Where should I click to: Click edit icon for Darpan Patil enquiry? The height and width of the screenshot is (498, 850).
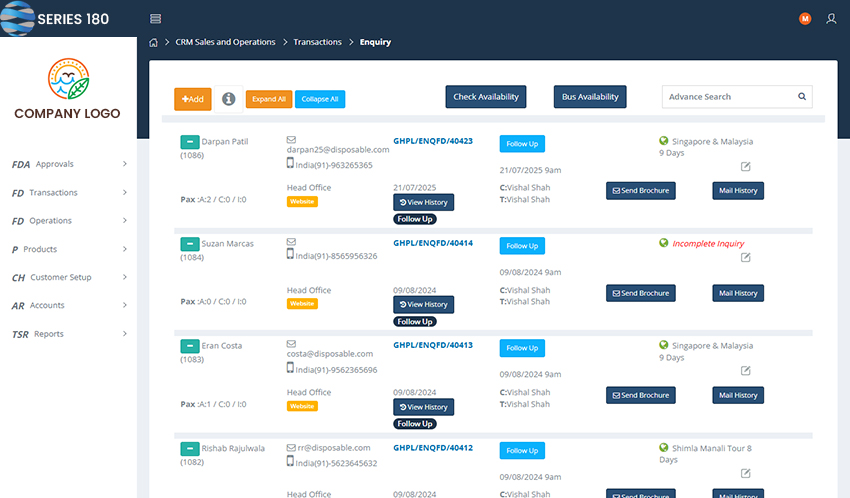click(x=745, y=166)
